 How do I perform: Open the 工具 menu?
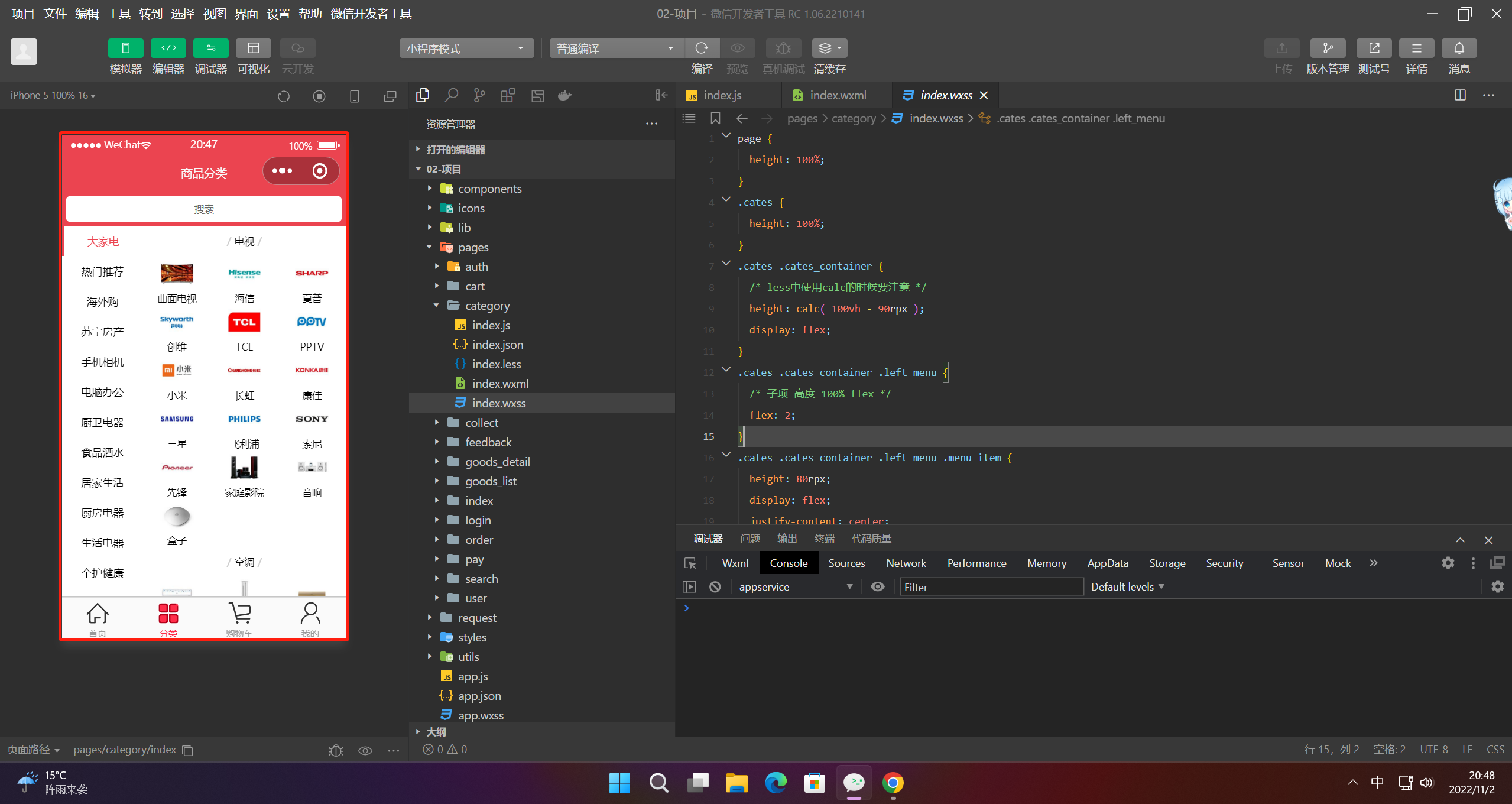118,14
